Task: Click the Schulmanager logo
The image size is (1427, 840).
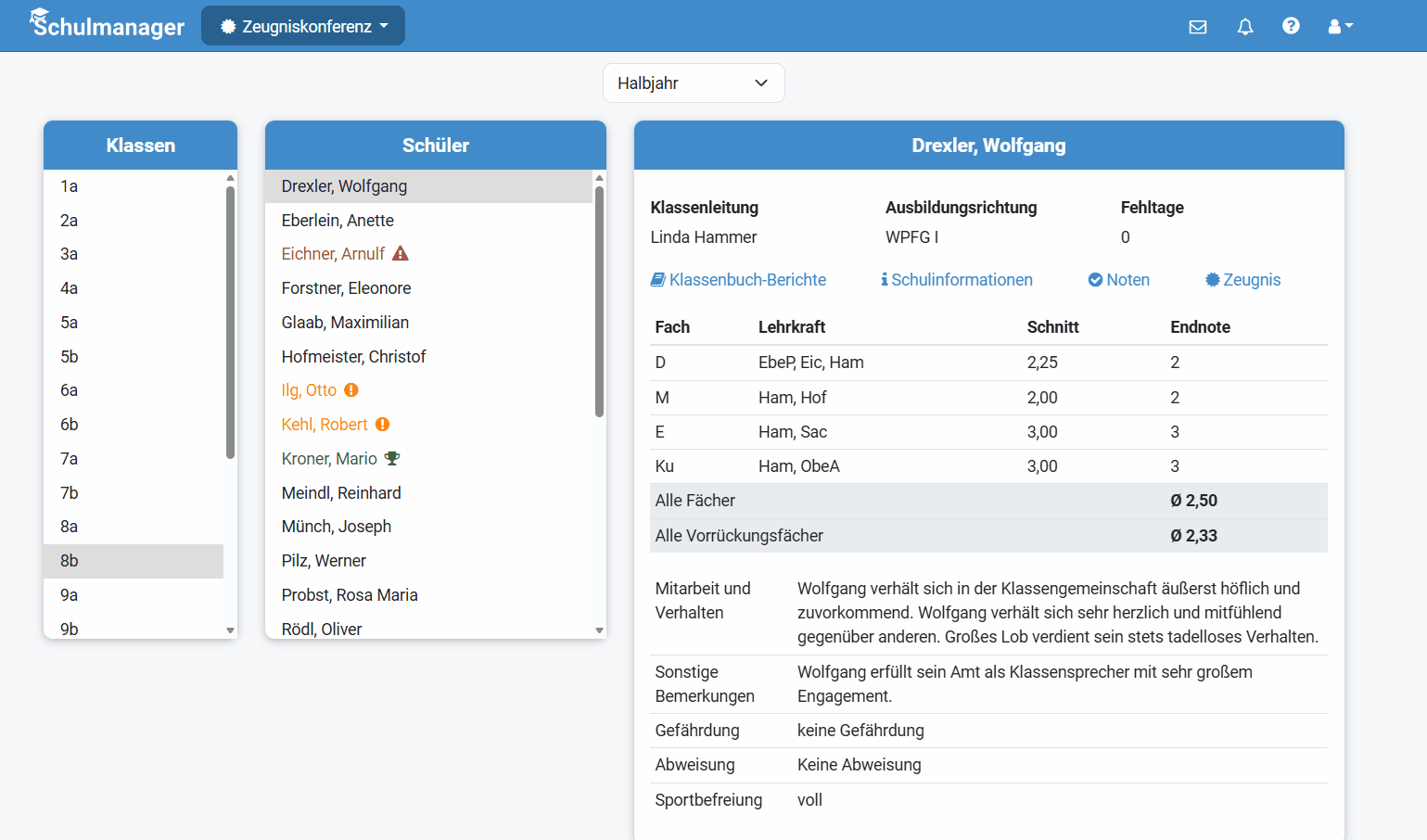Action: click(x=108, y=25)
